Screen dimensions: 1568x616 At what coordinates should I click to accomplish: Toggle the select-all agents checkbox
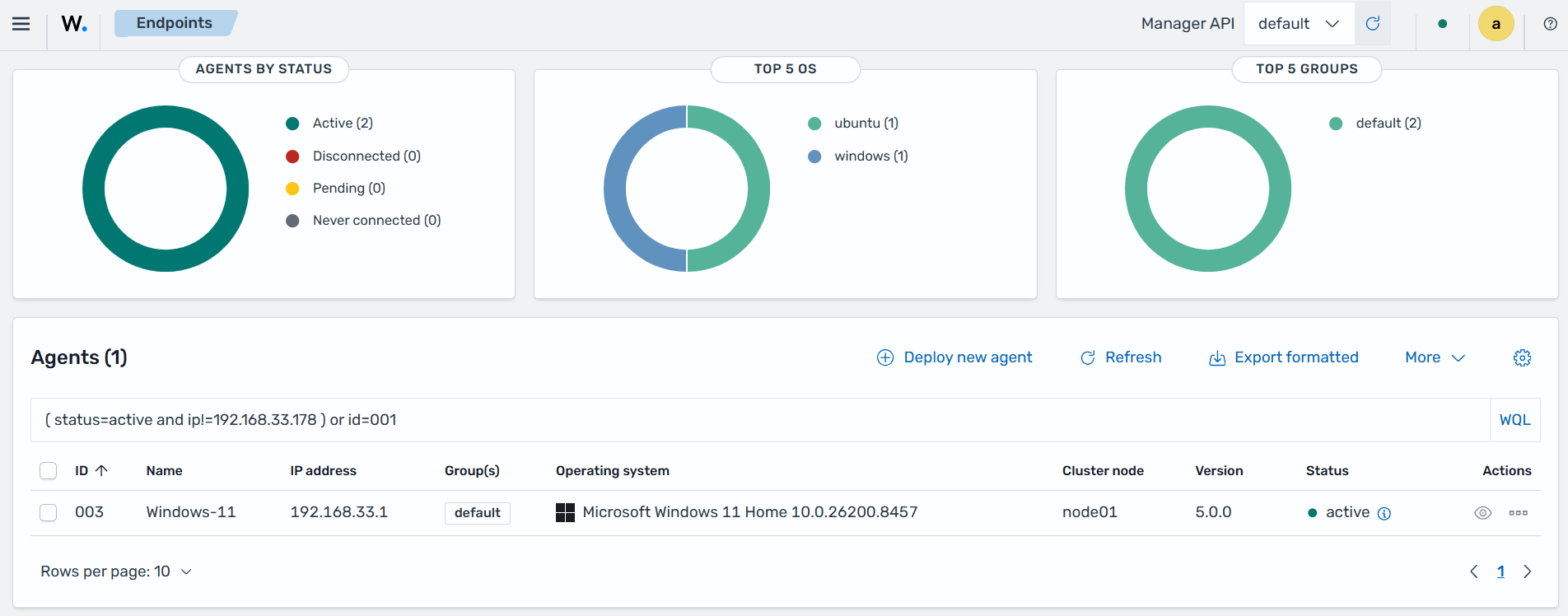49,470
